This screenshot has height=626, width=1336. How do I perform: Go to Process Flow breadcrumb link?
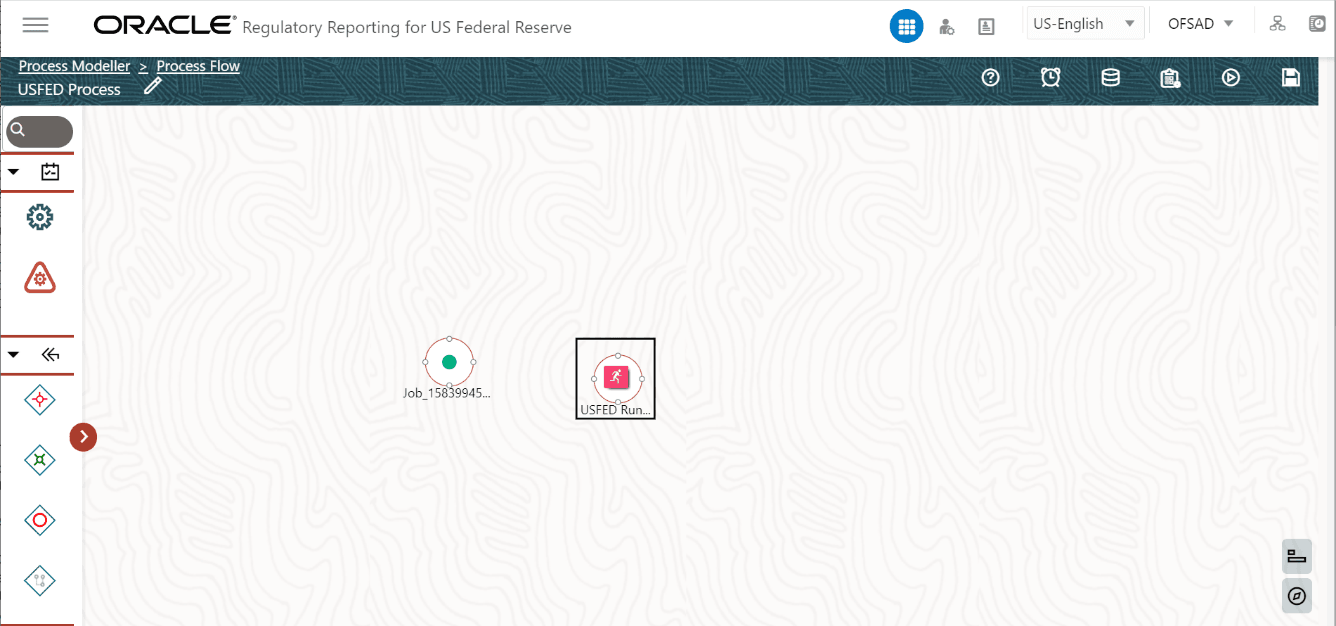point(198,66)
